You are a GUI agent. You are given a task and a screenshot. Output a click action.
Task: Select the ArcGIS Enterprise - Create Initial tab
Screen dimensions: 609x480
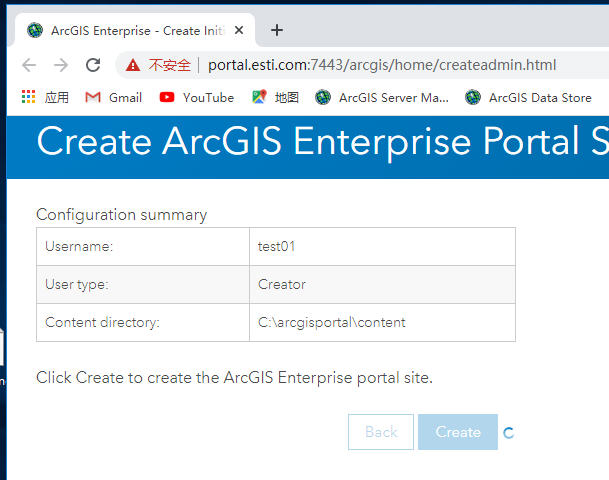coord(135,30)
